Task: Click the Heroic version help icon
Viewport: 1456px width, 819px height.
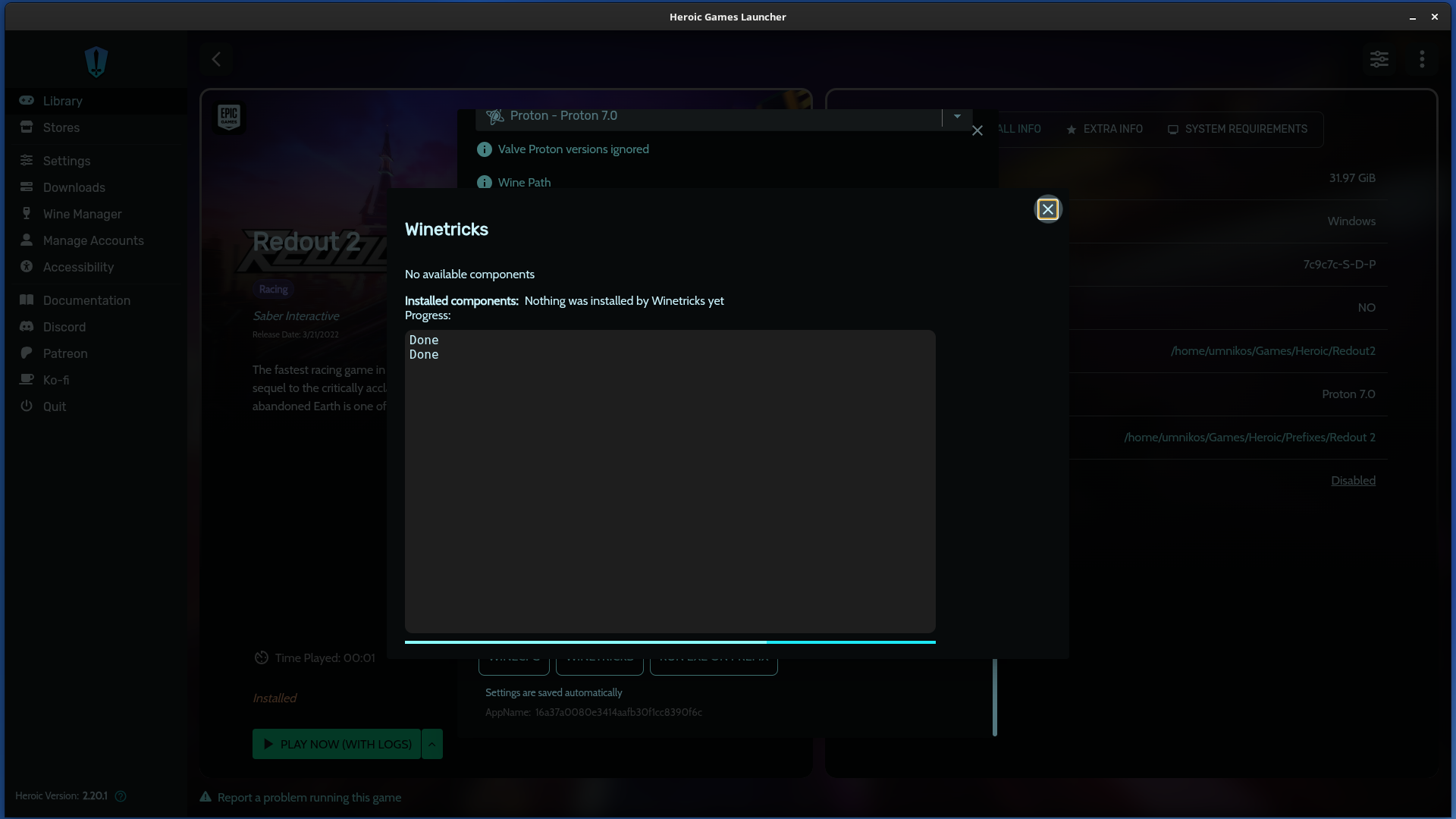Action: coord(121,796)
